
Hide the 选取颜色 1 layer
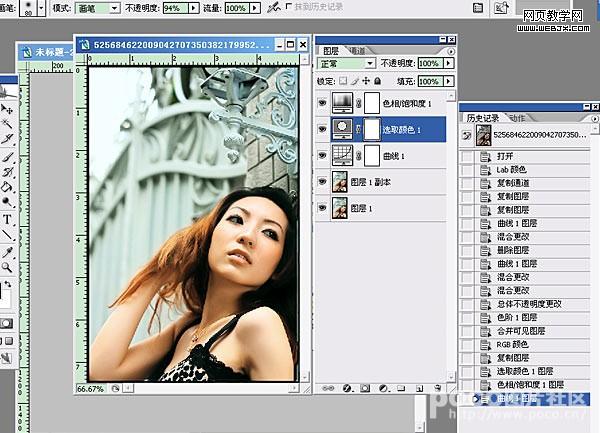pyautogui.click(x=322, y=129)
